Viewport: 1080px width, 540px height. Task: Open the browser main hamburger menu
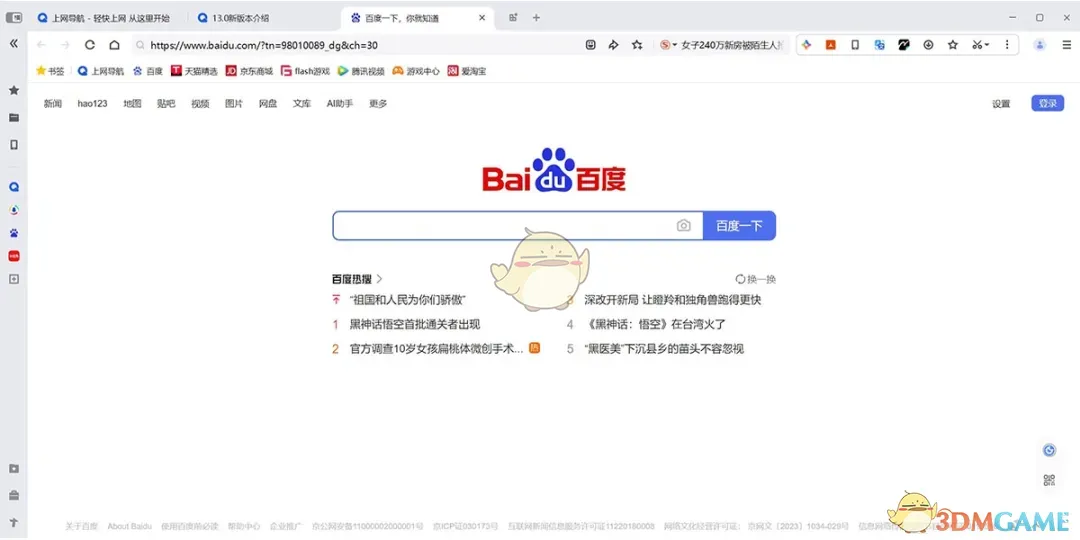(1066, 45)
